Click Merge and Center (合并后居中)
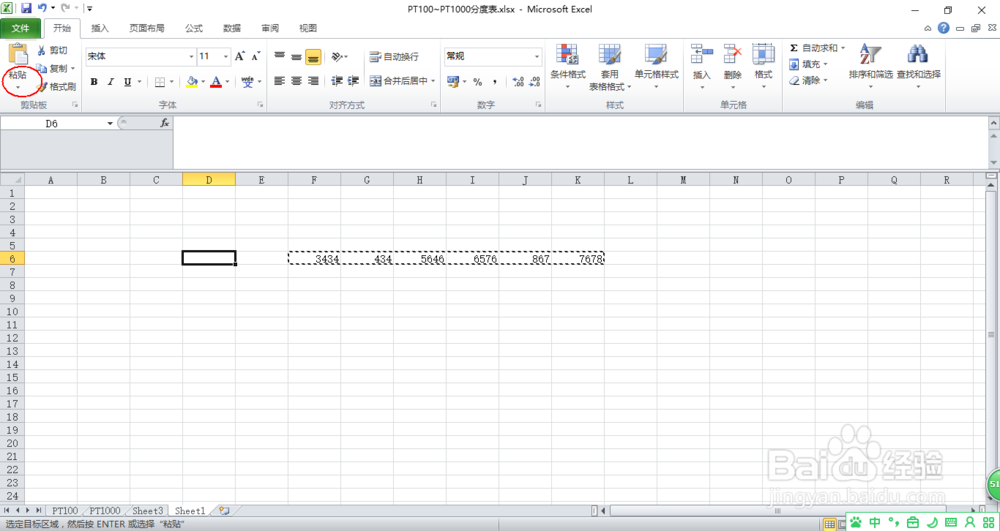The width and height of the screenshot is (1000, 531). point(399,81)
